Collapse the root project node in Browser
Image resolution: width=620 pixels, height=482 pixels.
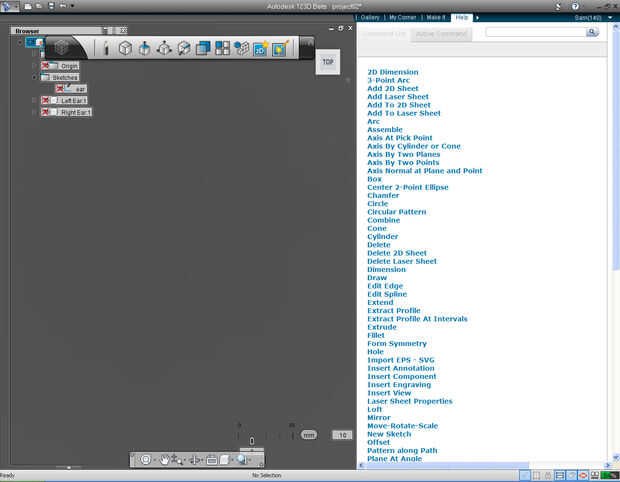(x=20, y=42)
